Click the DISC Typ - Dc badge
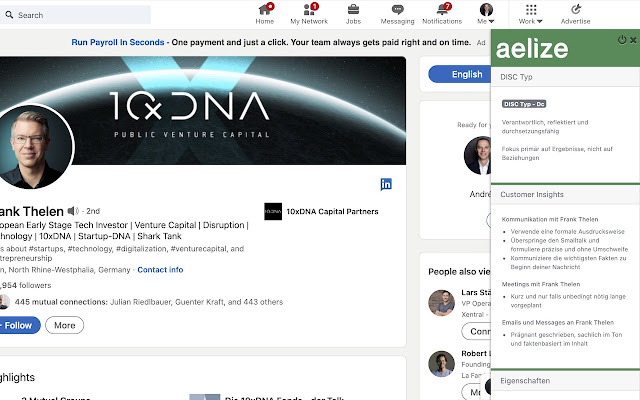 point(524,104)
